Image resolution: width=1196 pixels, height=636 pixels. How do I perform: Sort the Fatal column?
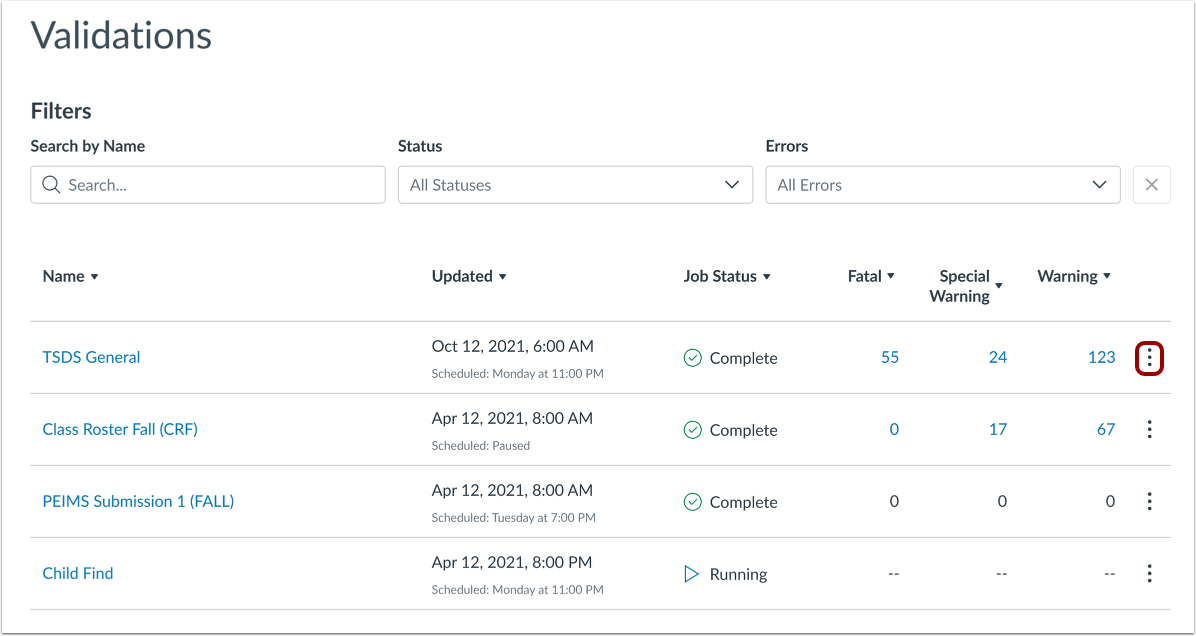point(869,276)
